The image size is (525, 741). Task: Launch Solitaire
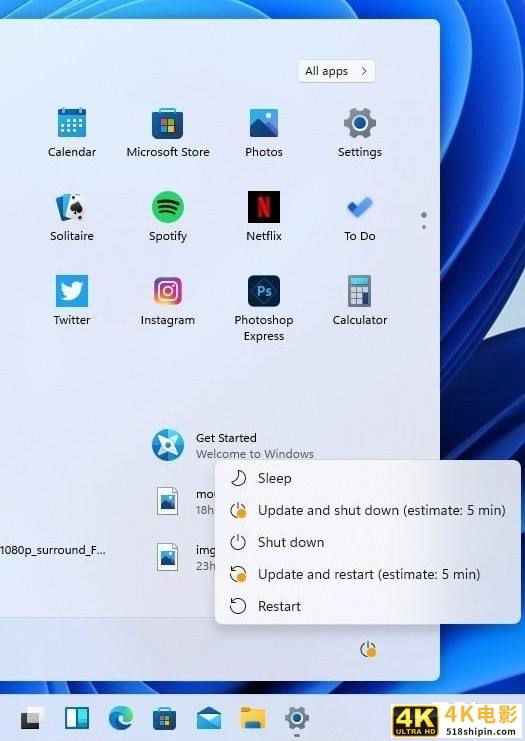(72, 216)
